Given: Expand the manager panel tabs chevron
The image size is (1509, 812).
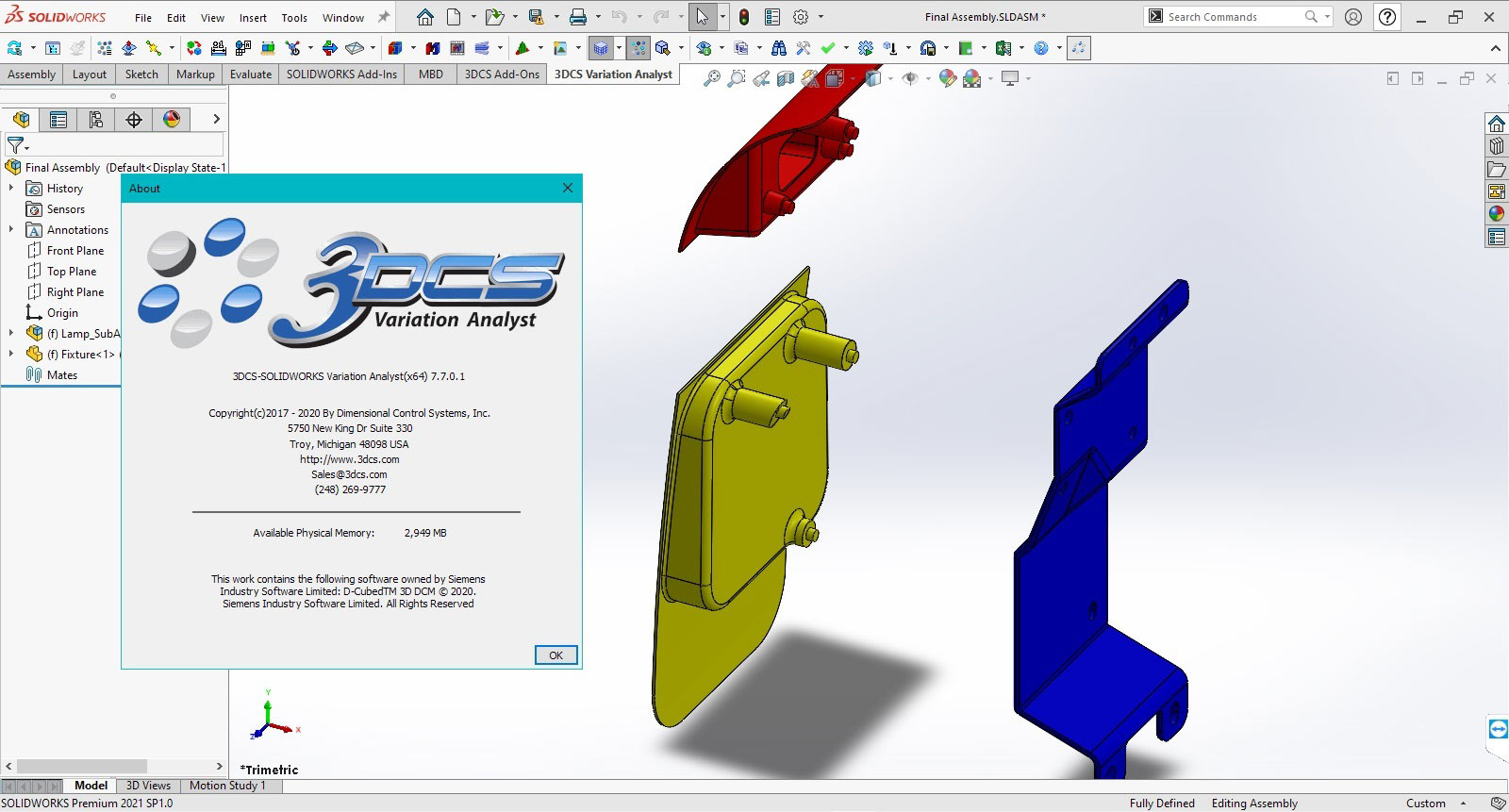Looking at the screenshot, I should [216, 119].
